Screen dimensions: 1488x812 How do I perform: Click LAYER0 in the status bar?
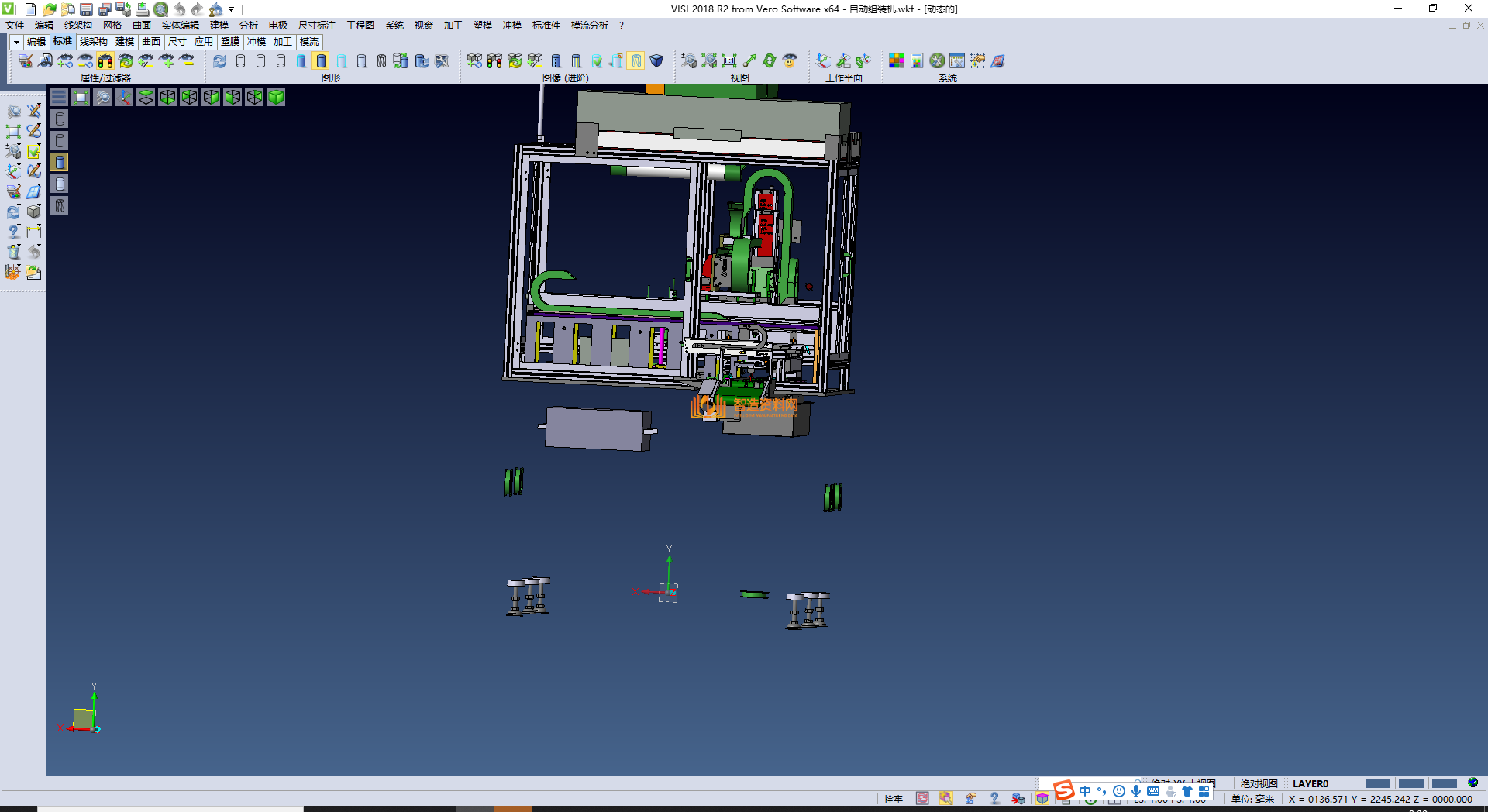(x=1310, y=783)
